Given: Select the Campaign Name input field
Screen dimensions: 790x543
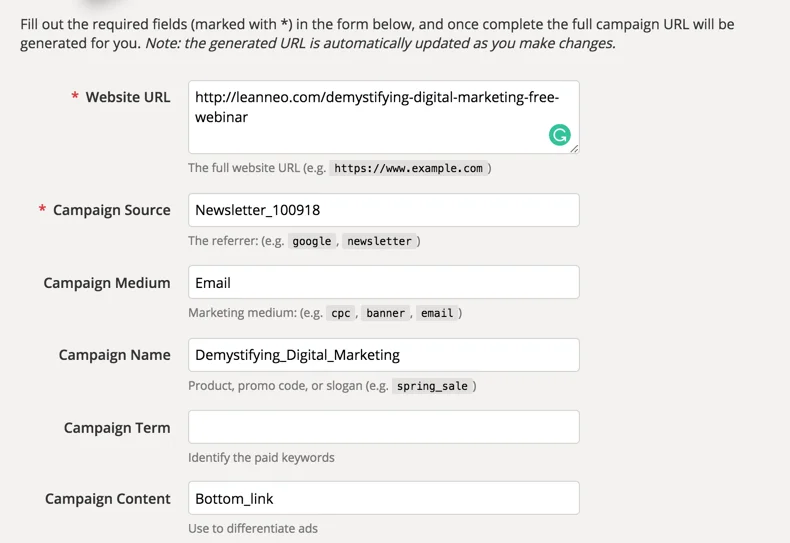Looking at the screenshot, I should coord(383,355).
